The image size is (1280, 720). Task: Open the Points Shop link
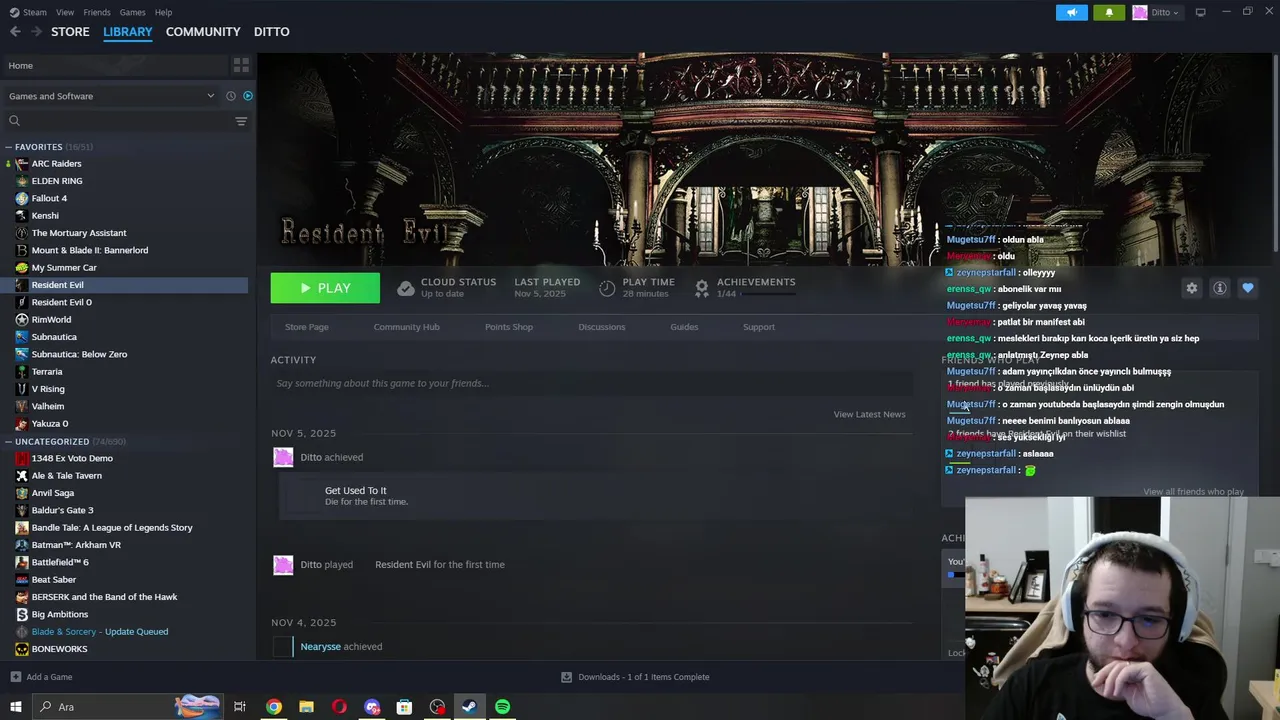coord(509,327)
